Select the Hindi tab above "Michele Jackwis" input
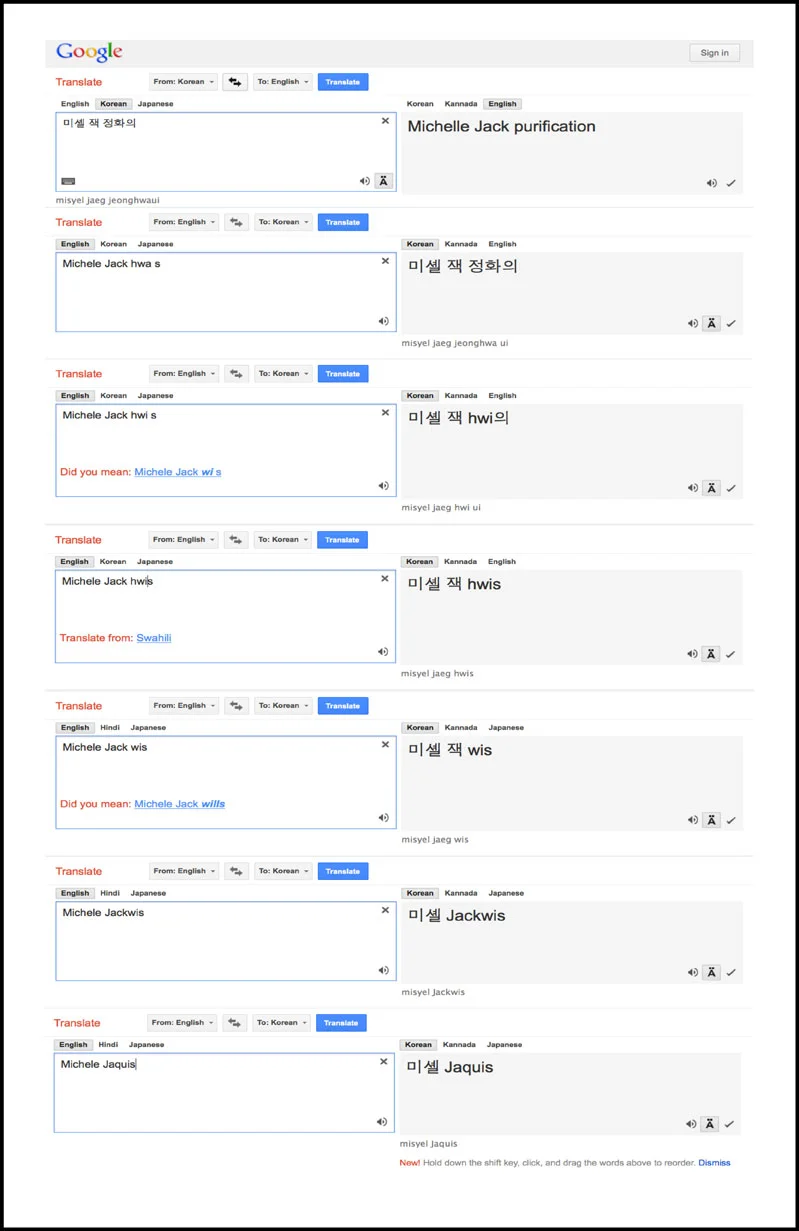 tap(109, 893)
